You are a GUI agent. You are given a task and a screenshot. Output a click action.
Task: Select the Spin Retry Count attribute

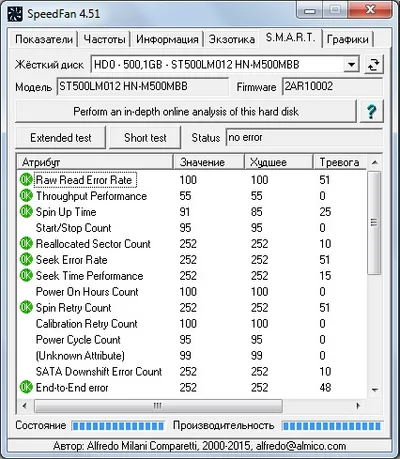click(73, 308)
